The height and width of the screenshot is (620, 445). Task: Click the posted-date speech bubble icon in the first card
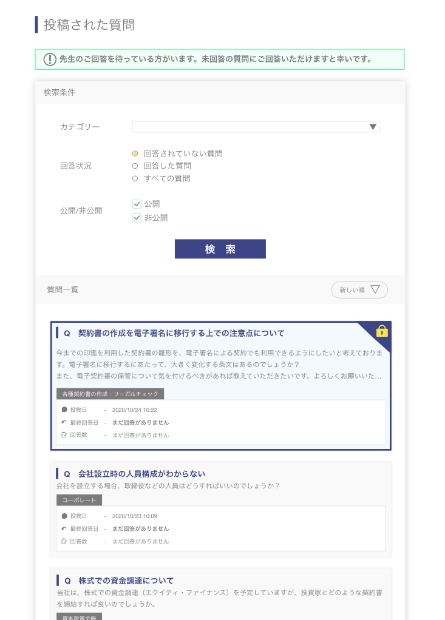point(64,410)
